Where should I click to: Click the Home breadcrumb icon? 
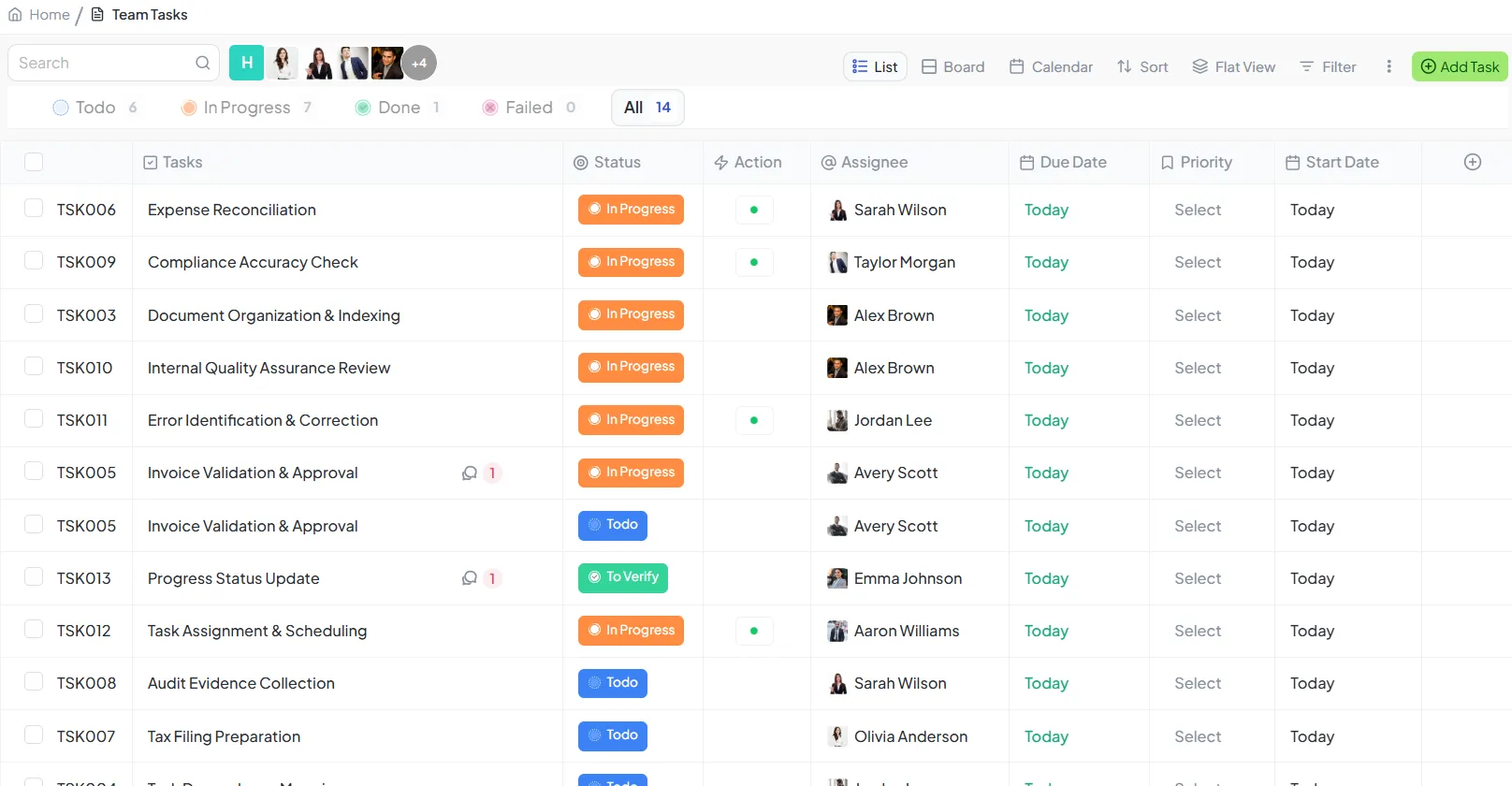(x=15, y=14)
